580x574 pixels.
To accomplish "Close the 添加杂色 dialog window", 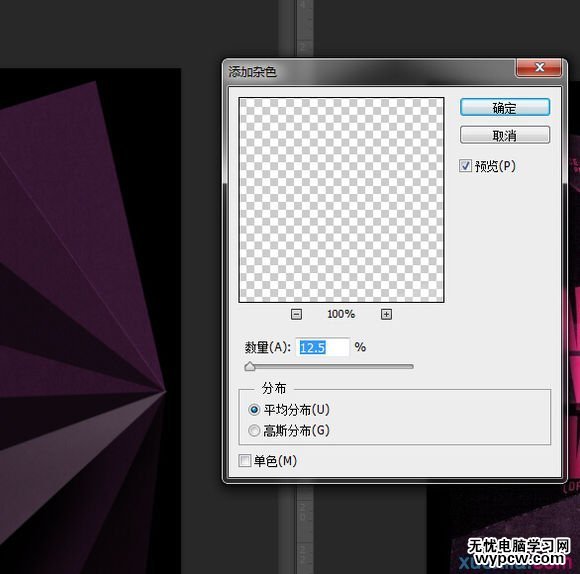I will pos(540,67).
